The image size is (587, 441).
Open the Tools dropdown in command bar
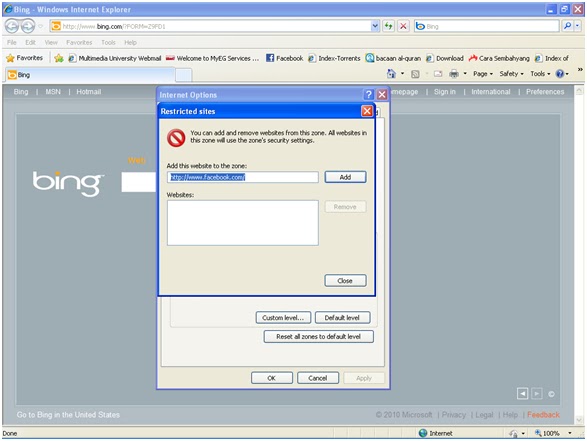[x=540, y=74]
